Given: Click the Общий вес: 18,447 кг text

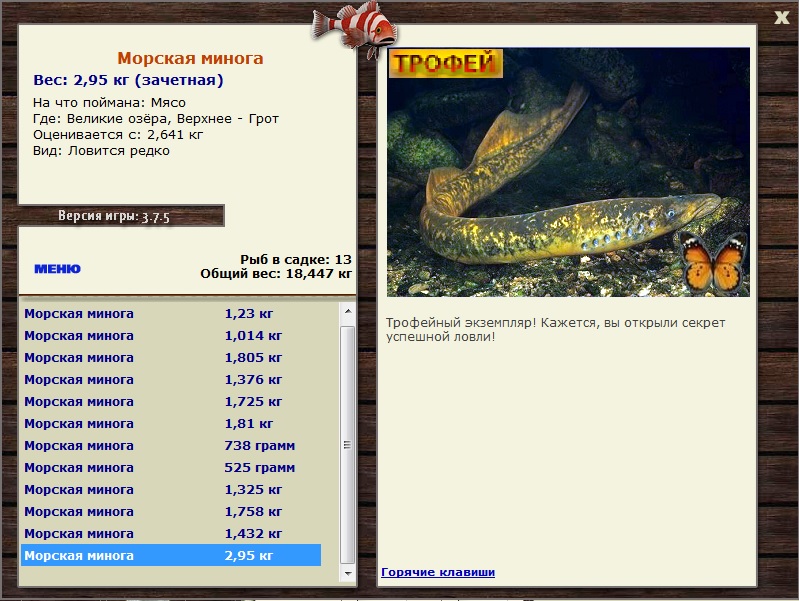Looking at the screenshot, I should 276,274.
